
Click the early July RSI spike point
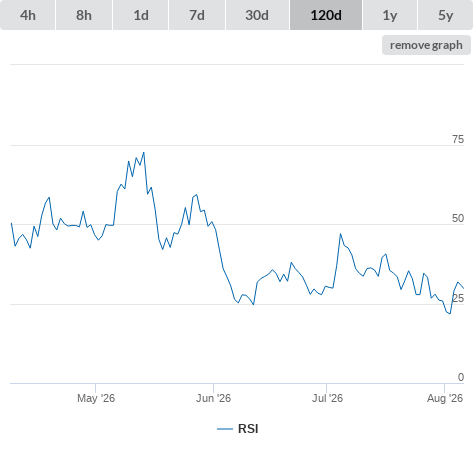pos(340,234)
